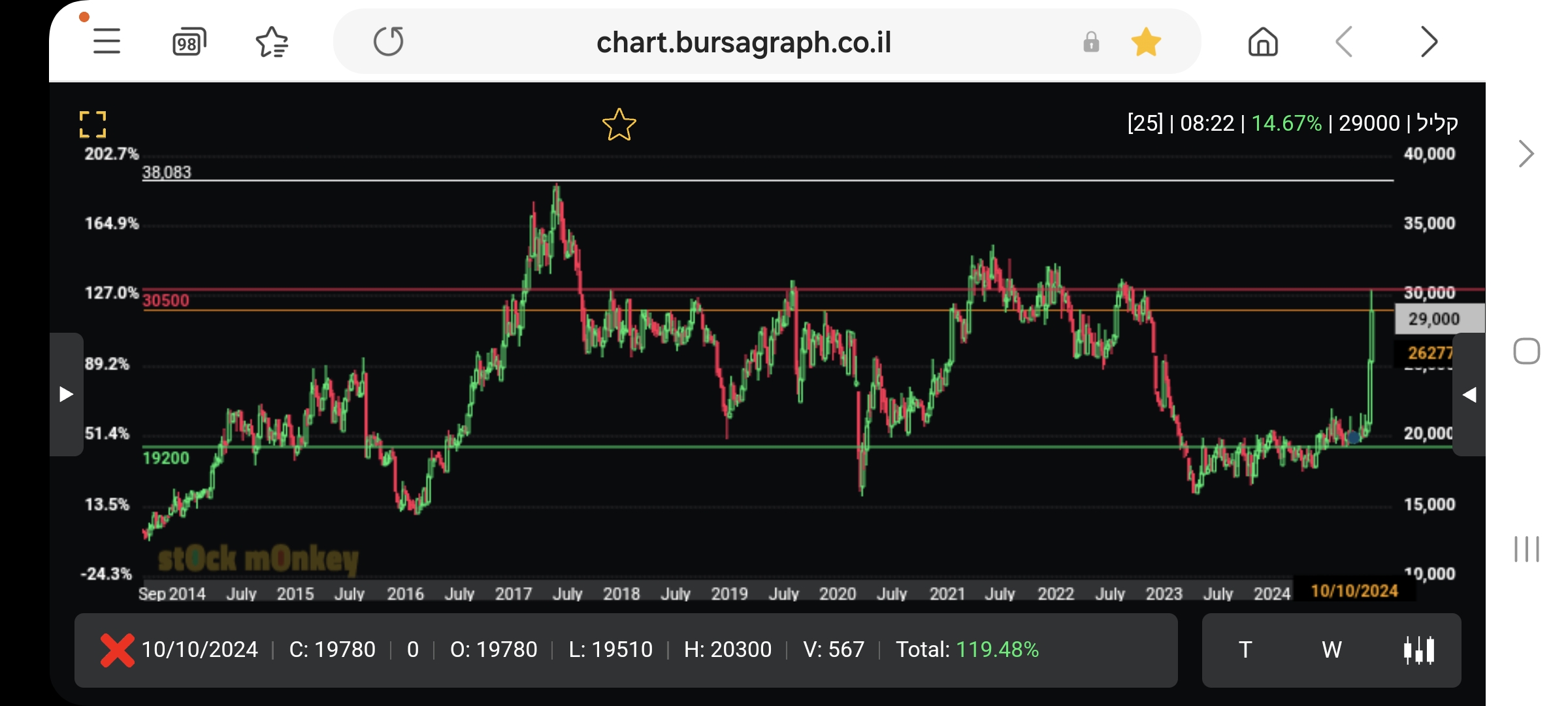This screenshot has width=1568, height=706.
Task: Toggle the yellow bookmark star in address bar
Action: (1146, 42)
